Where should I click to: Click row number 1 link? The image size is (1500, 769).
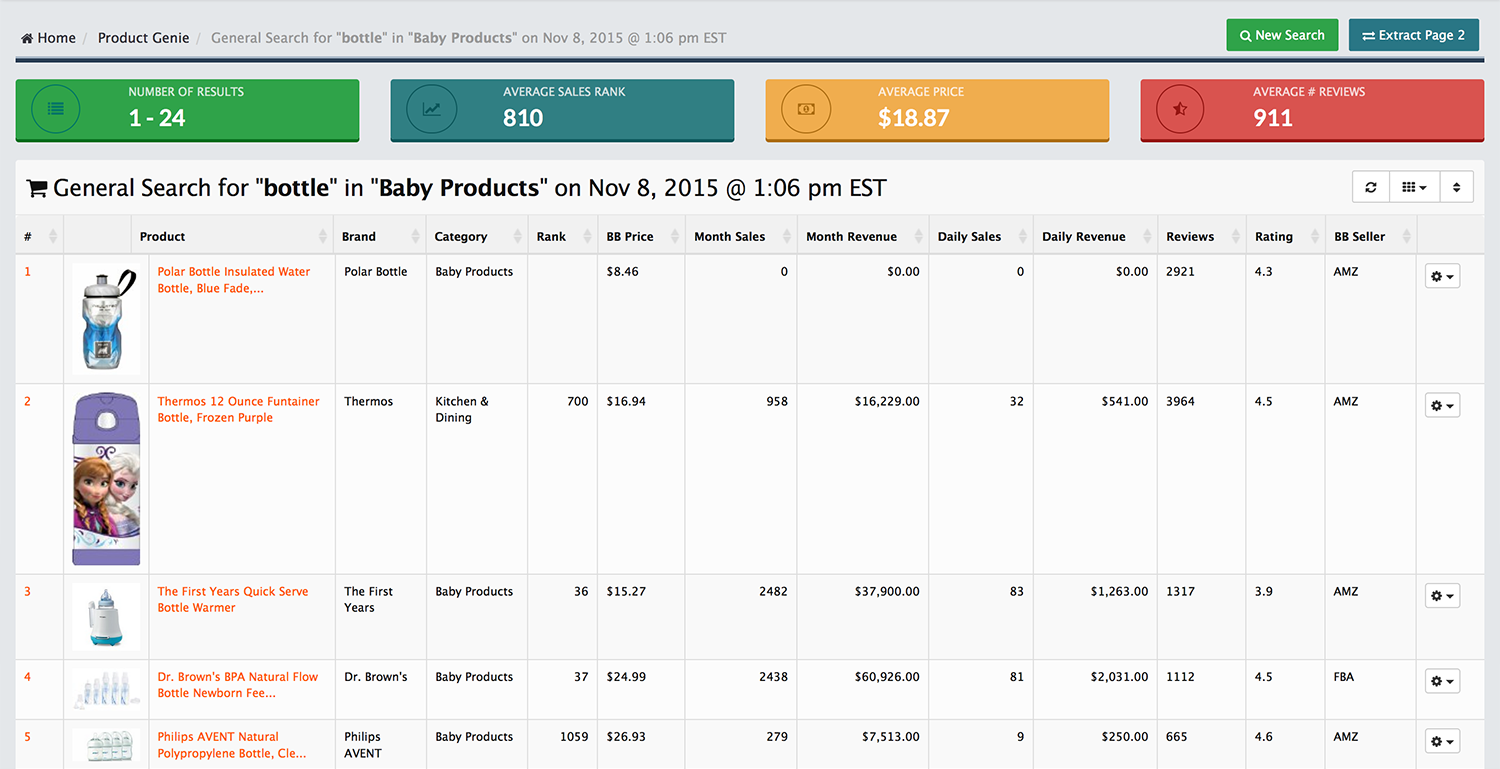click(27, 272)
